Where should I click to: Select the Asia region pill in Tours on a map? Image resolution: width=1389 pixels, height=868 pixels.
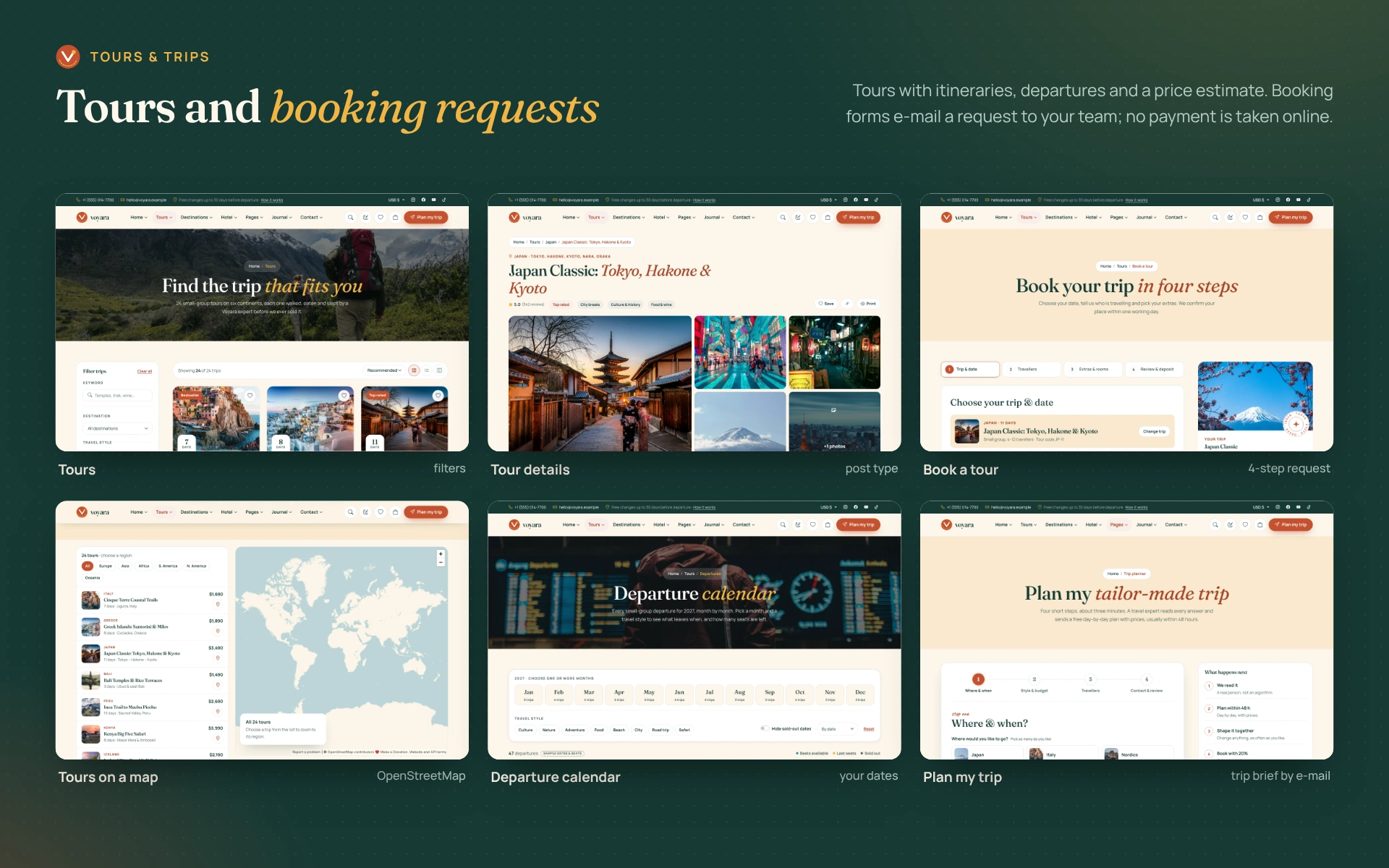(125, 566)
